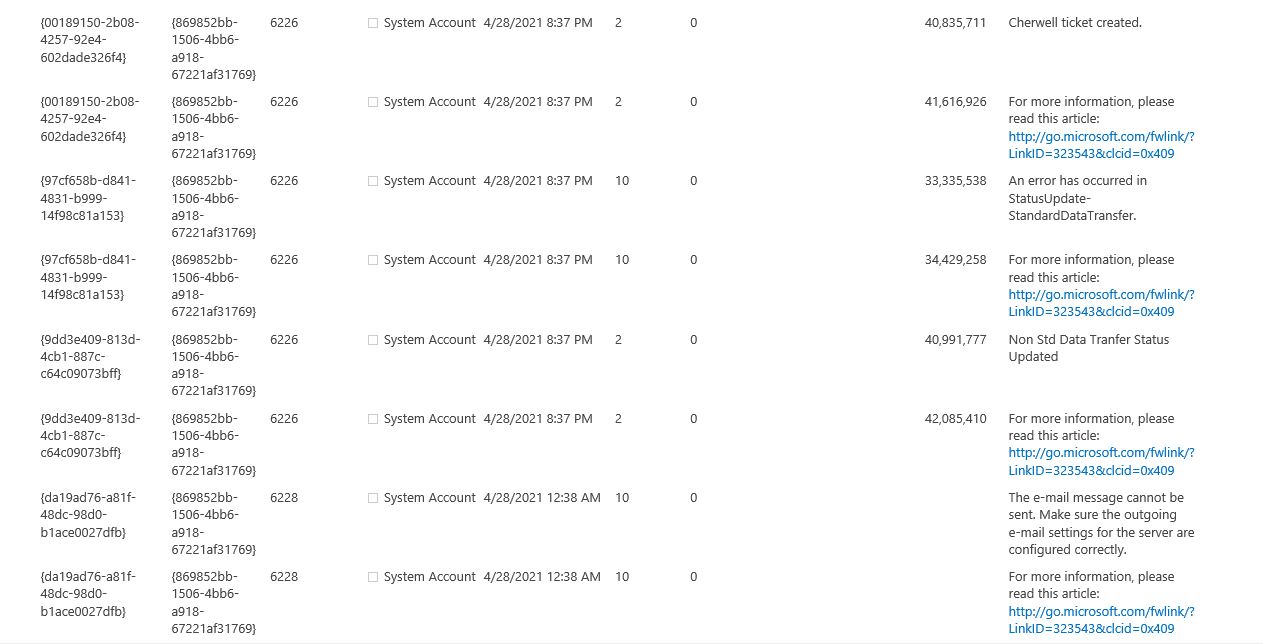Click the 'Cherwell ticket created.' description text
Screen dimensions: 1263x644
click(1075, 22)
